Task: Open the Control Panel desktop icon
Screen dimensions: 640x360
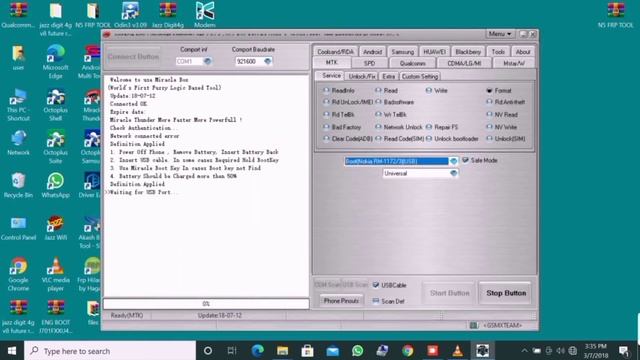Action: tap(18, 228)
